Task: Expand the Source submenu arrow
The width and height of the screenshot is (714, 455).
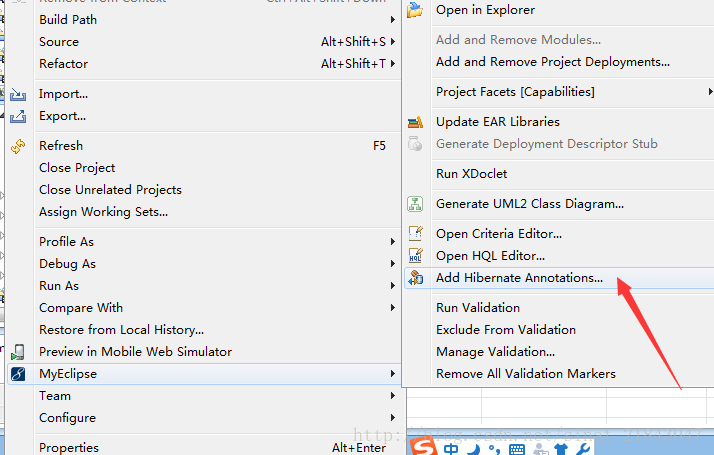Action: click(x=393, y=41)
